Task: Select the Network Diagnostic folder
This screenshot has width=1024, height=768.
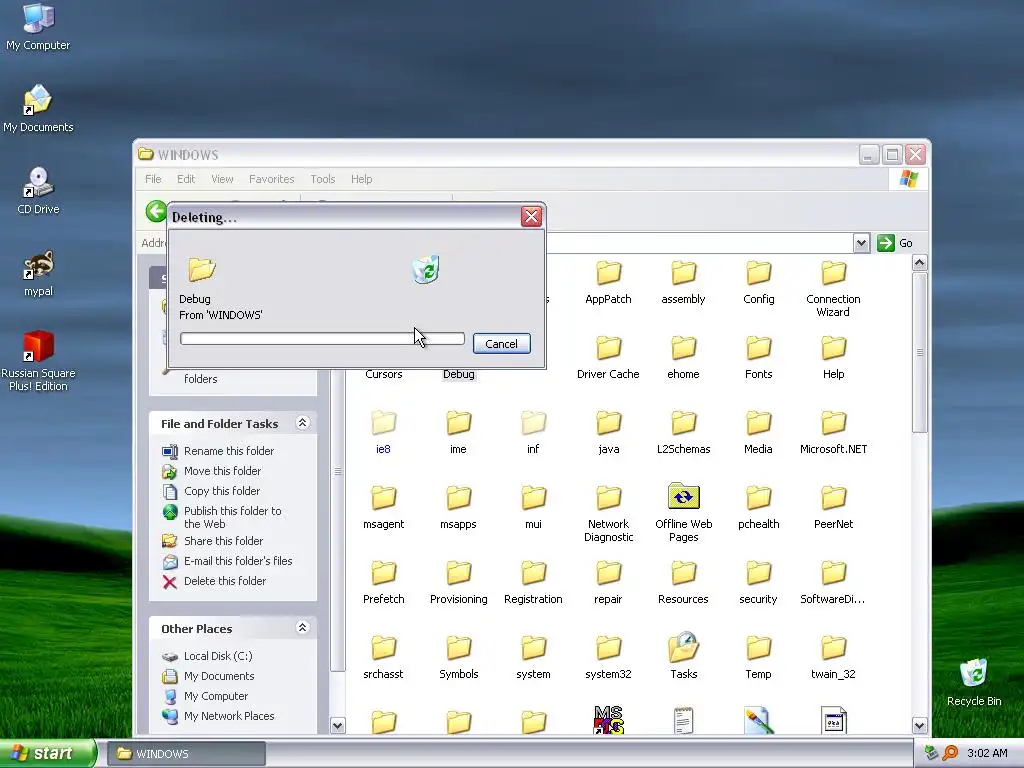Action: pyautogui.click(x=608, y=514)
